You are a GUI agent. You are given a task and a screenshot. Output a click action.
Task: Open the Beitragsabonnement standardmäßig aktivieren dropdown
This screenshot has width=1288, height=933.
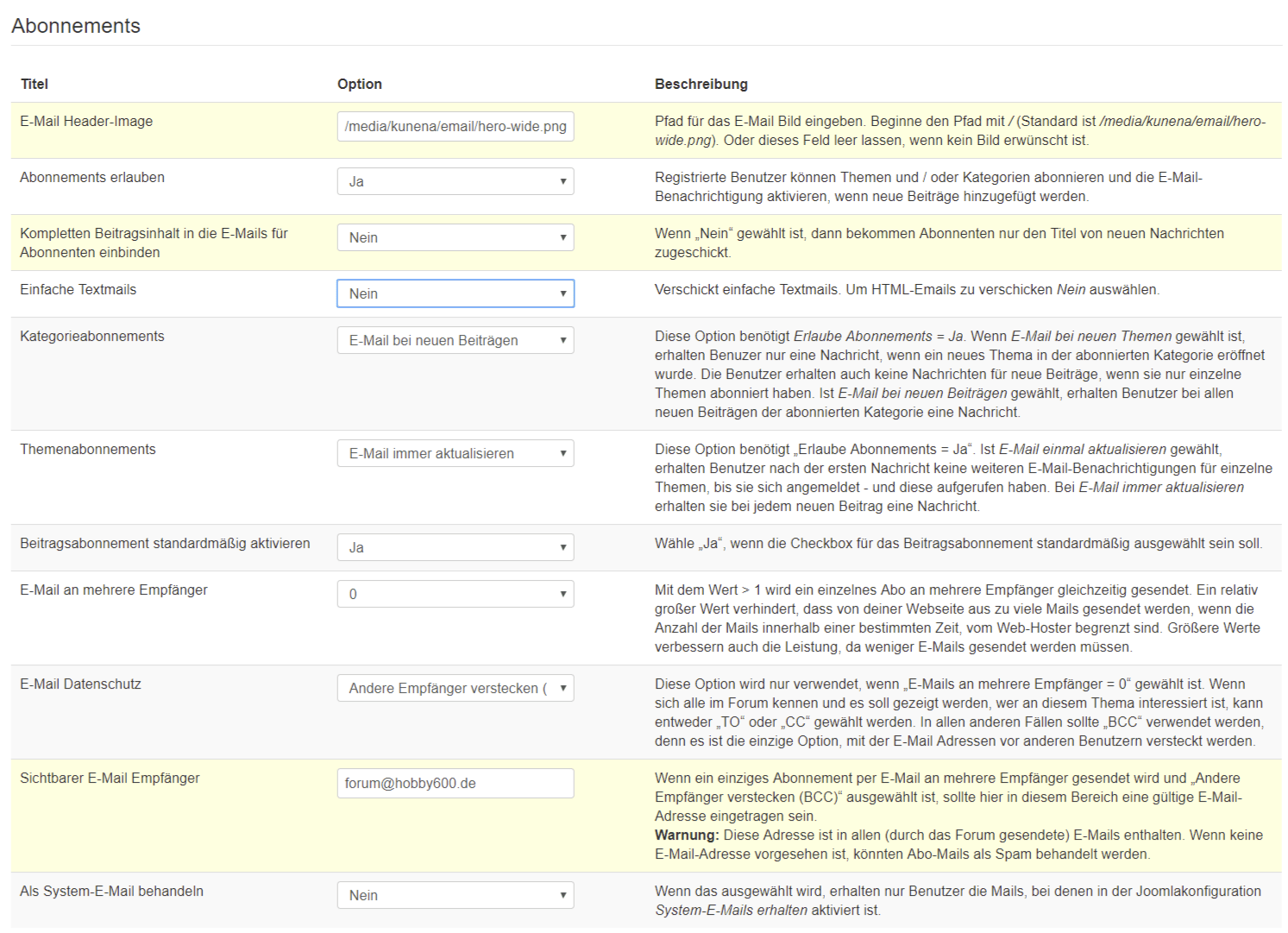pyautogui.click(x=455, y=547)
